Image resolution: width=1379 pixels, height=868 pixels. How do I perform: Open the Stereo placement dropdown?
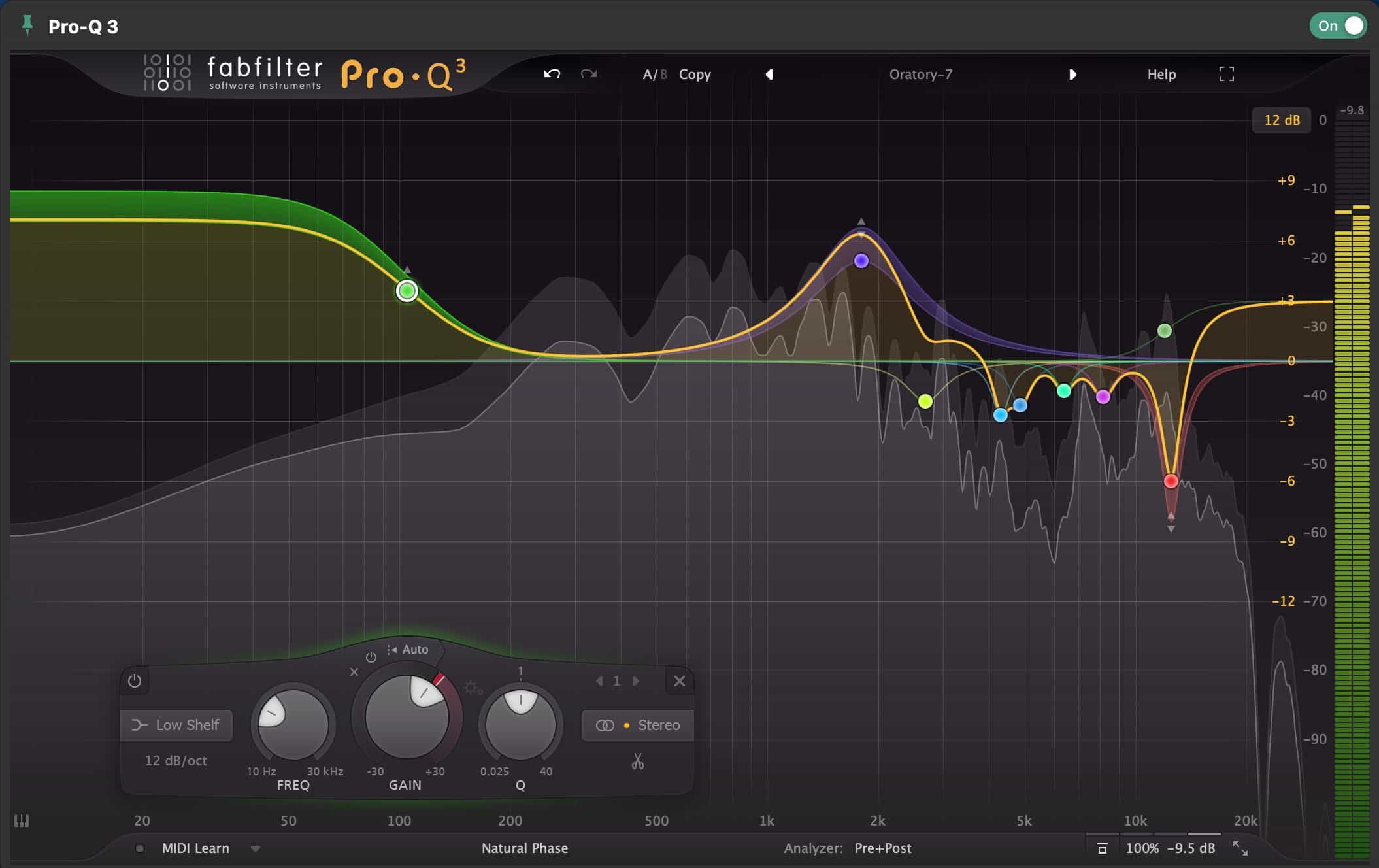click(x=637, y=726)
